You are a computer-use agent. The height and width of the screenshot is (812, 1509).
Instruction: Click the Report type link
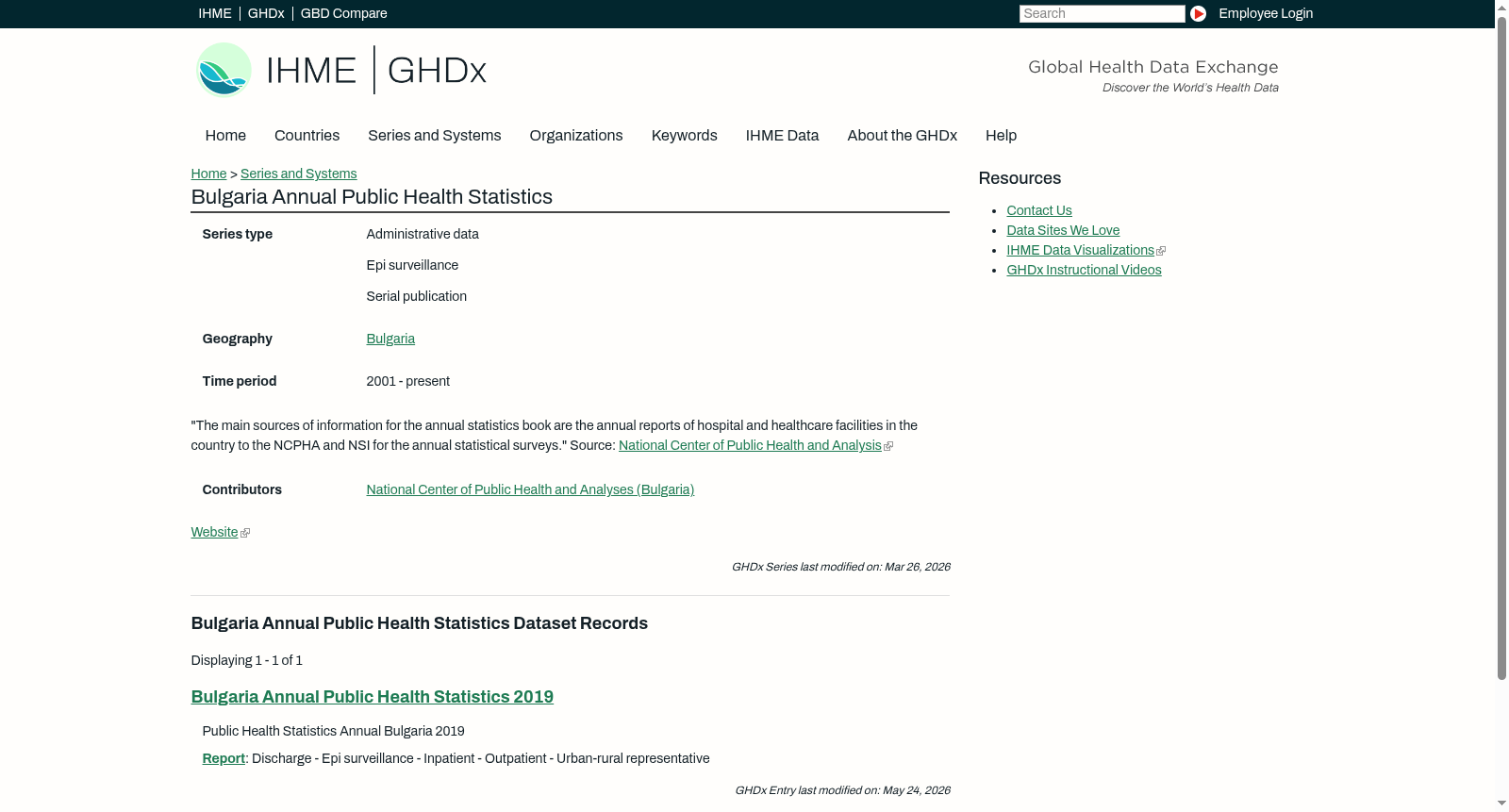pyautogui.click(x=224, y=758)
